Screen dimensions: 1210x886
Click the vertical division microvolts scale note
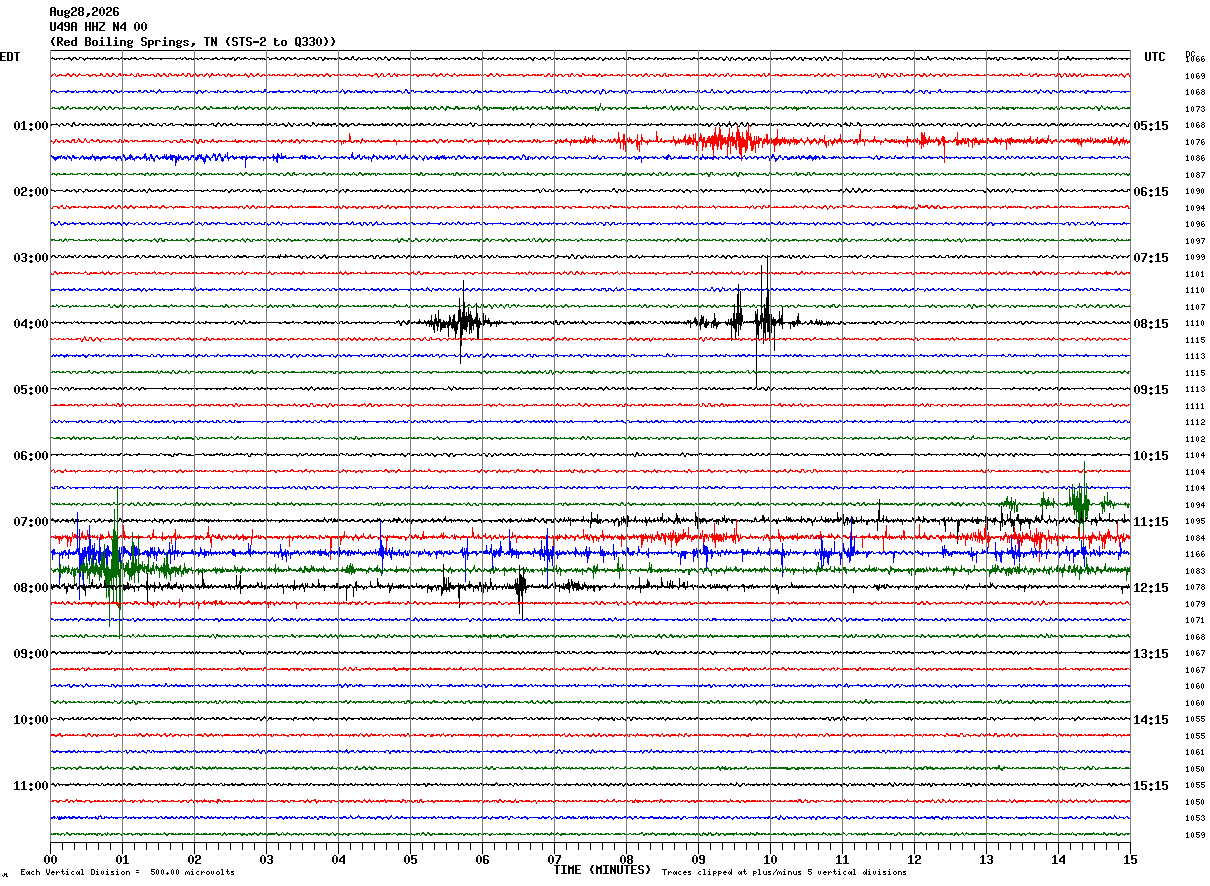[x=127, y=873]
